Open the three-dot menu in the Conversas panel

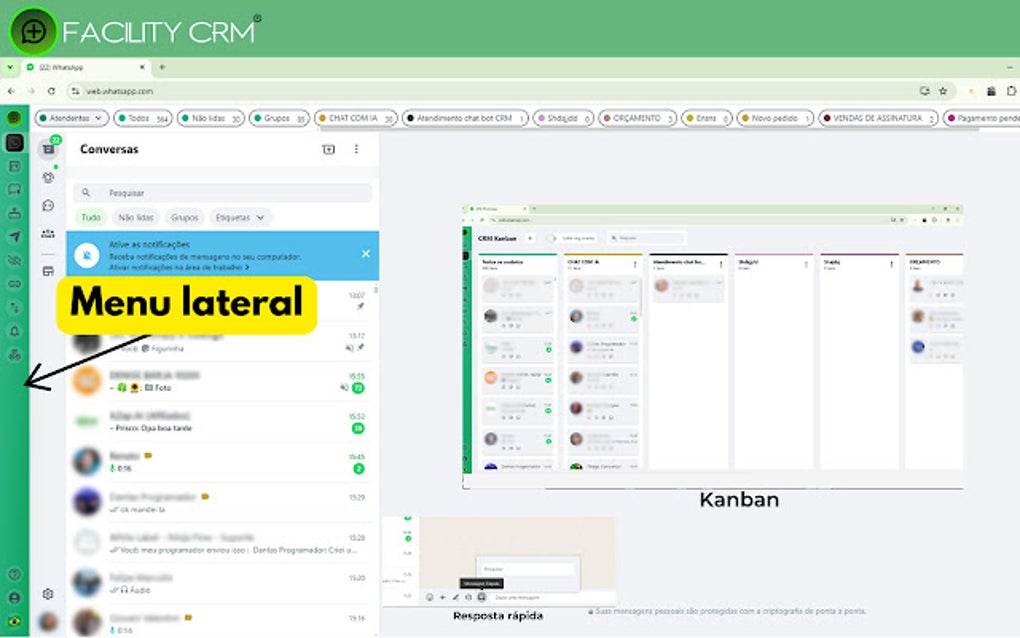[x=357, y=148]
